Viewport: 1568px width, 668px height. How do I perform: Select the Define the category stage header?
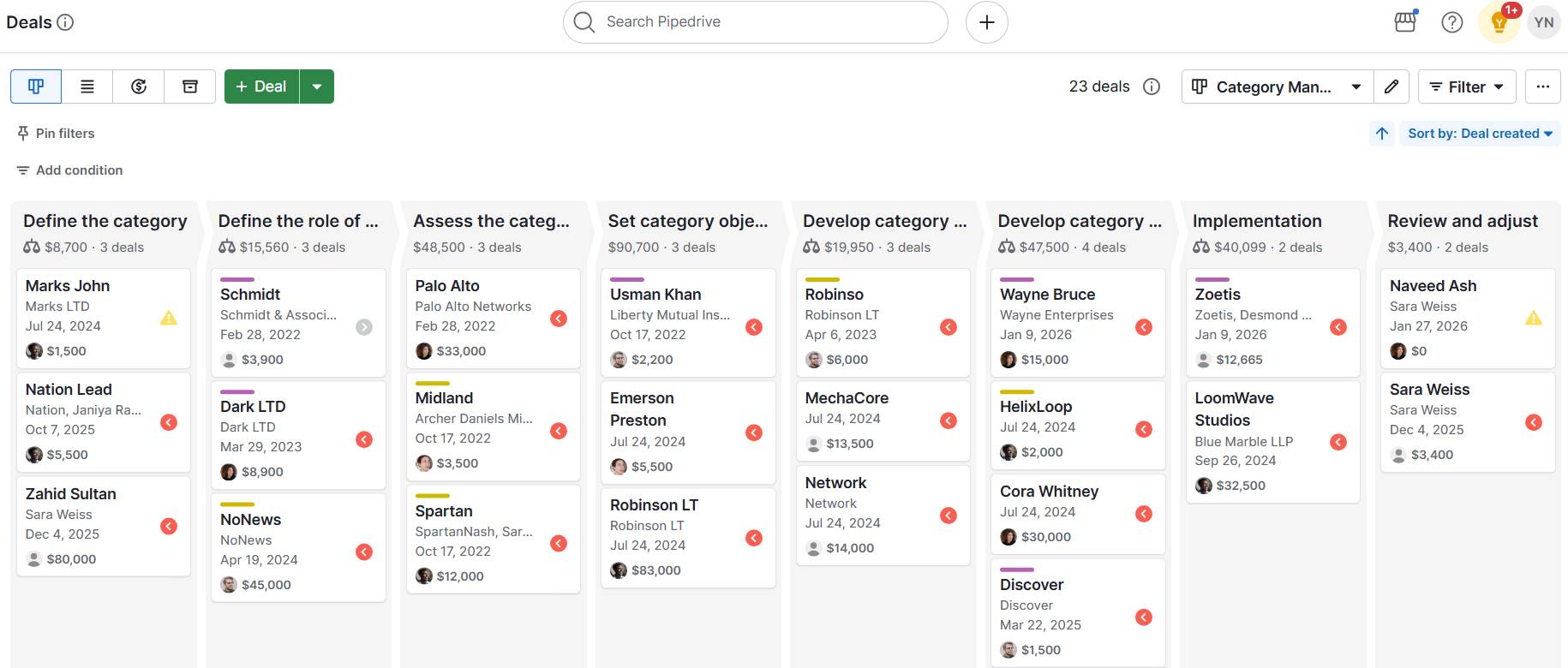[x=105, y=221]
